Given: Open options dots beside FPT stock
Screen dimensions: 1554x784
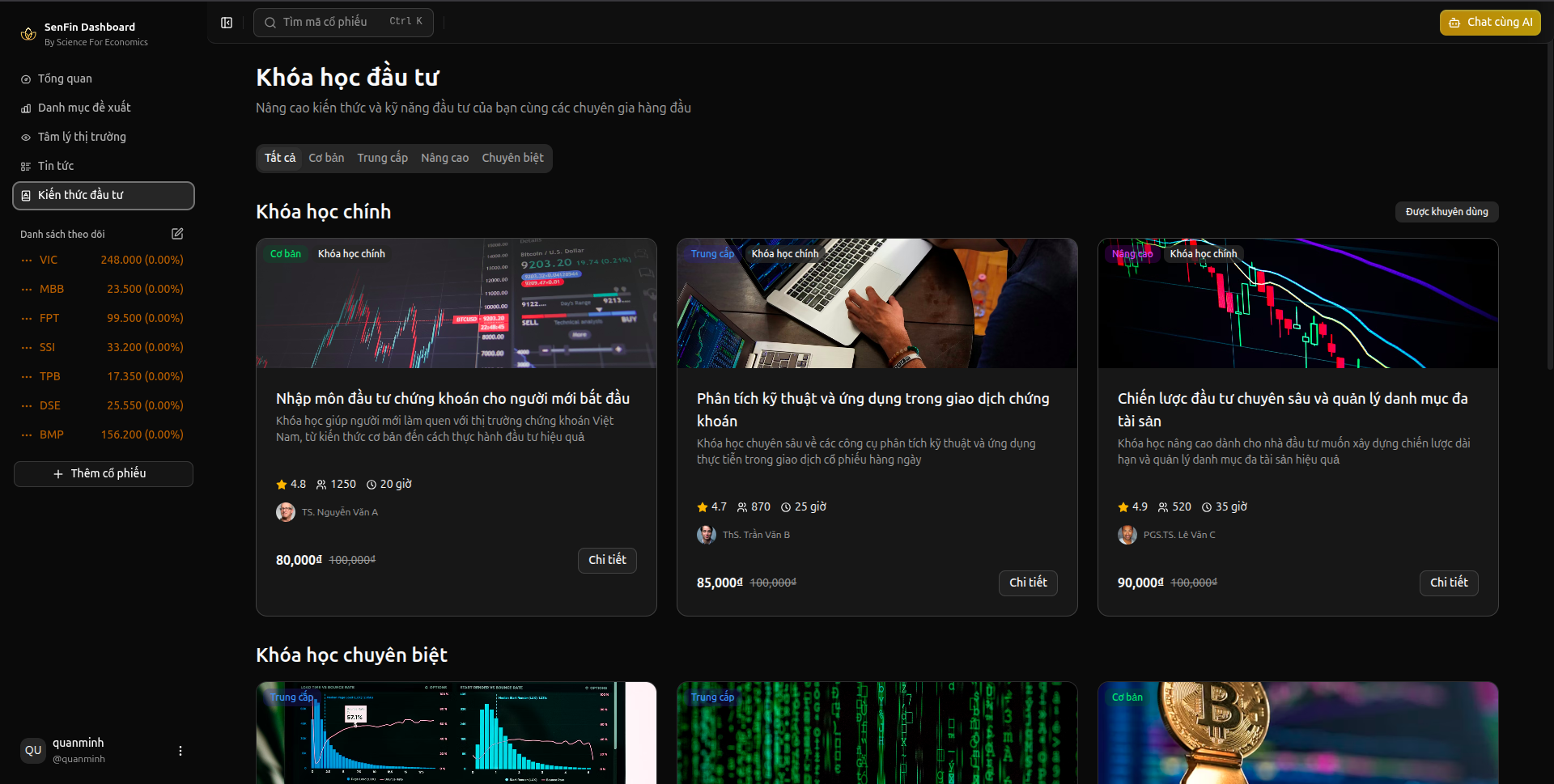Looking at the screenshot, I should 27,319.
